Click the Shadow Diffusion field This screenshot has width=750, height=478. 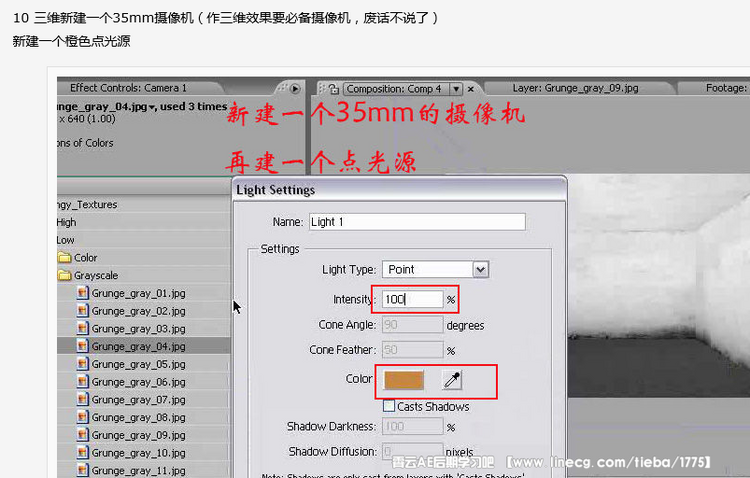412,451
